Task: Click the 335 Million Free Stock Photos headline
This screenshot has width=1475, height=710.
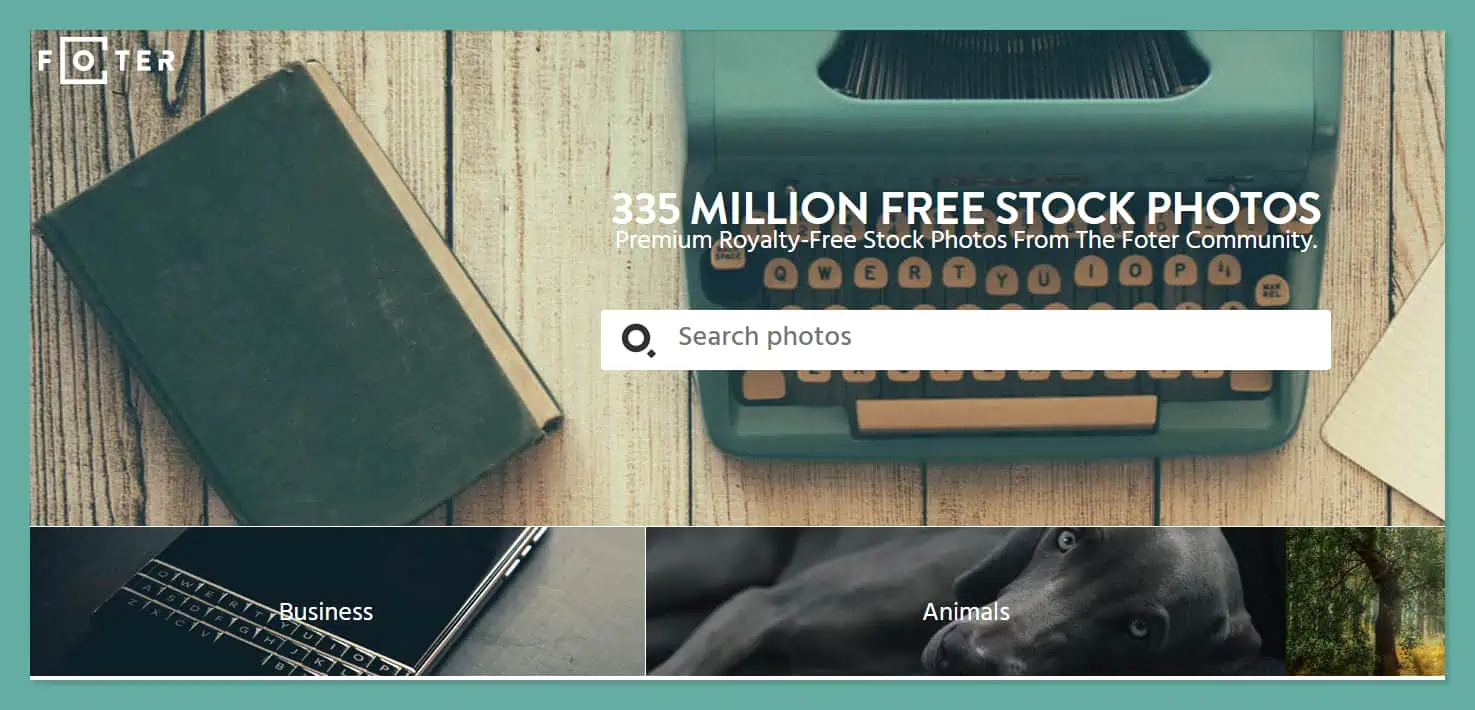Action: coord(965,208)
